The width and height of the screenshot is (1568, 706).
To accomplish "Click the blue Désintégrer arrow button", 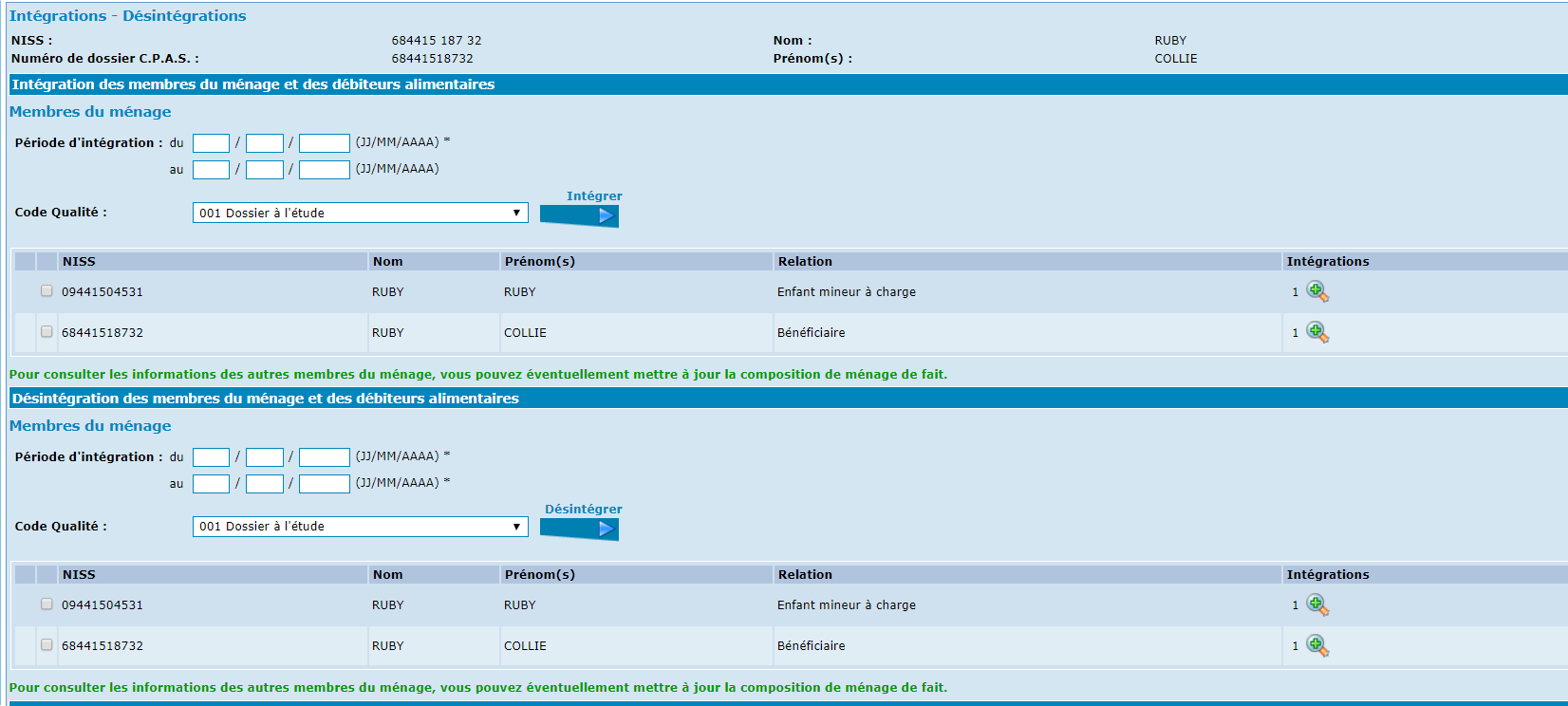I will point(579,529).
